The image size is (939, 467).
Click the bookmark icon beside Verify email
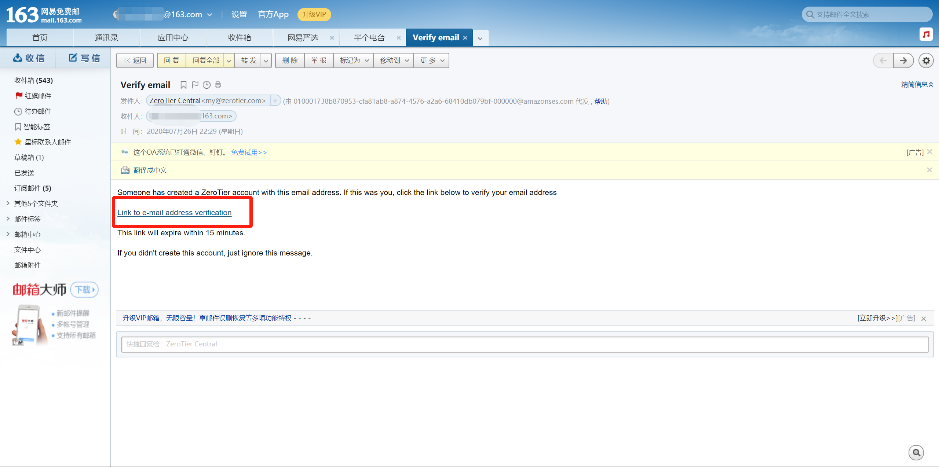[x=183, y=85]
